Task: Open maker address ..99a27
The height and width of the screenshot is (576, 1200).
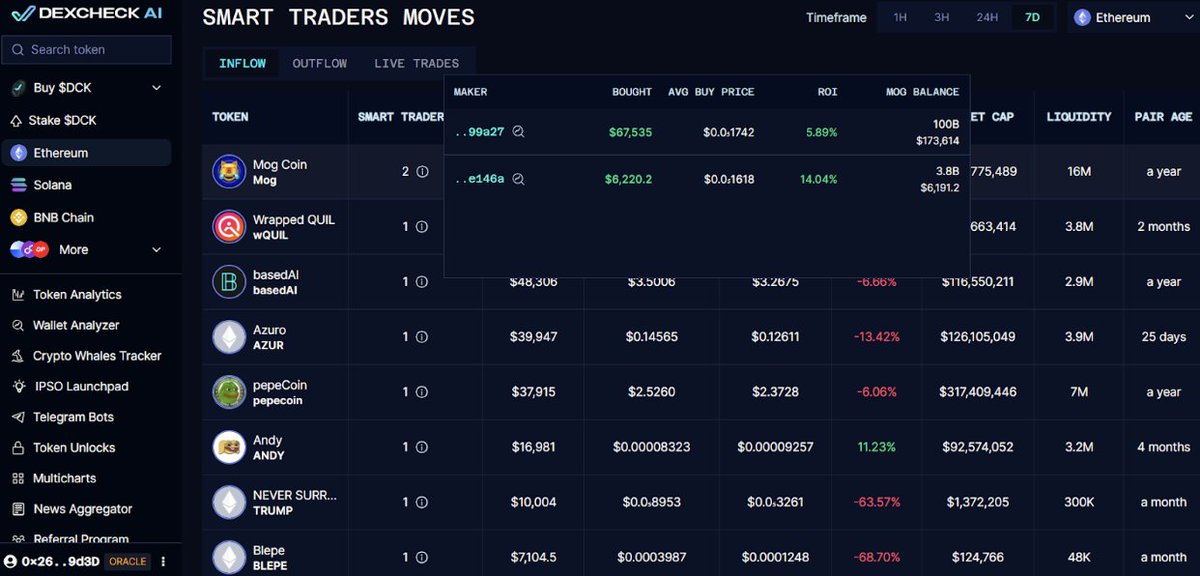Action: pyautogui.click(x=480, y=132)
